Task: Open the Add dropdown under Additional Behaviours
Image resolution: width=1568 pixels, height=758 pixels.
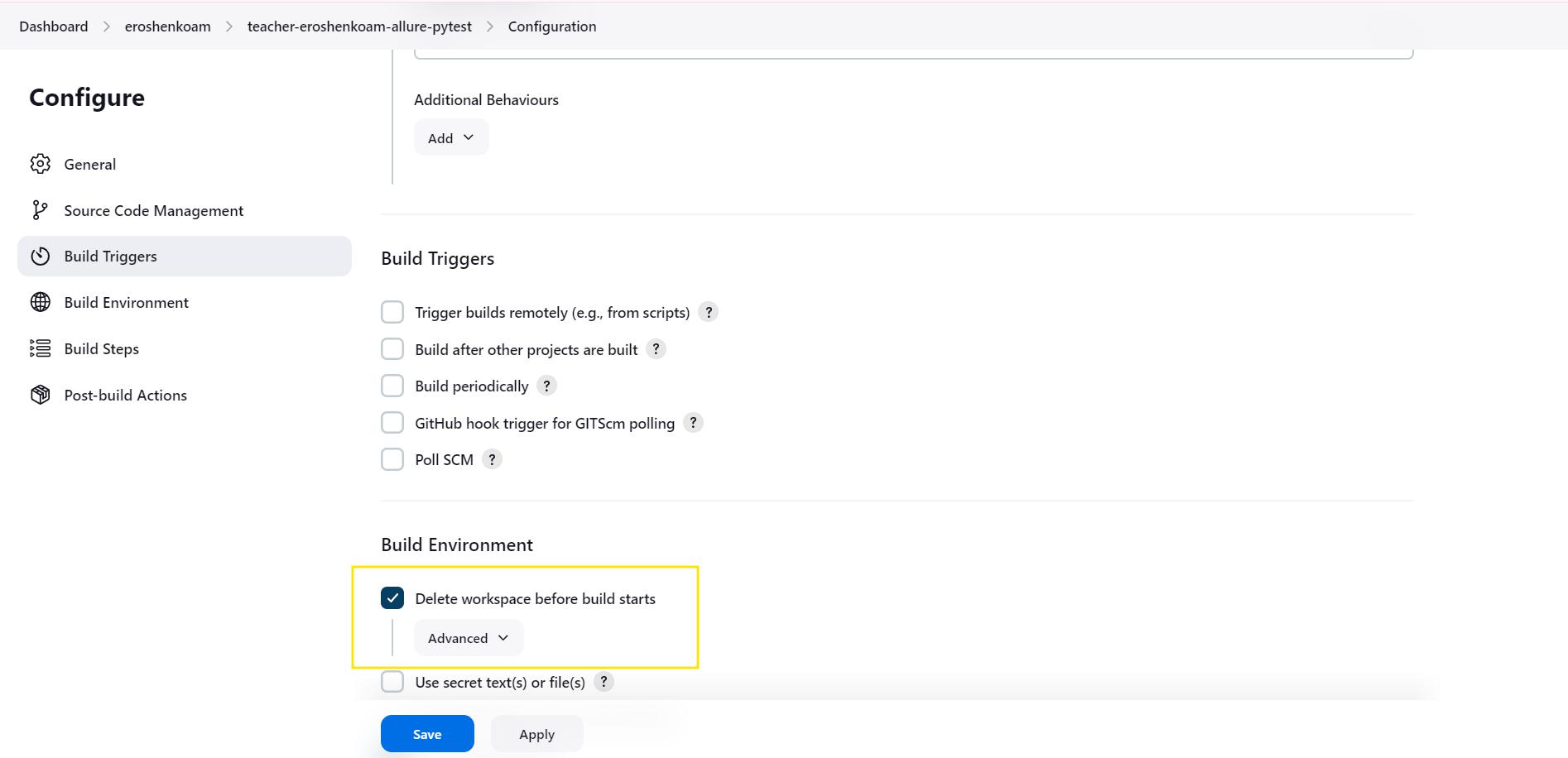Action: [x=451, y=137]
